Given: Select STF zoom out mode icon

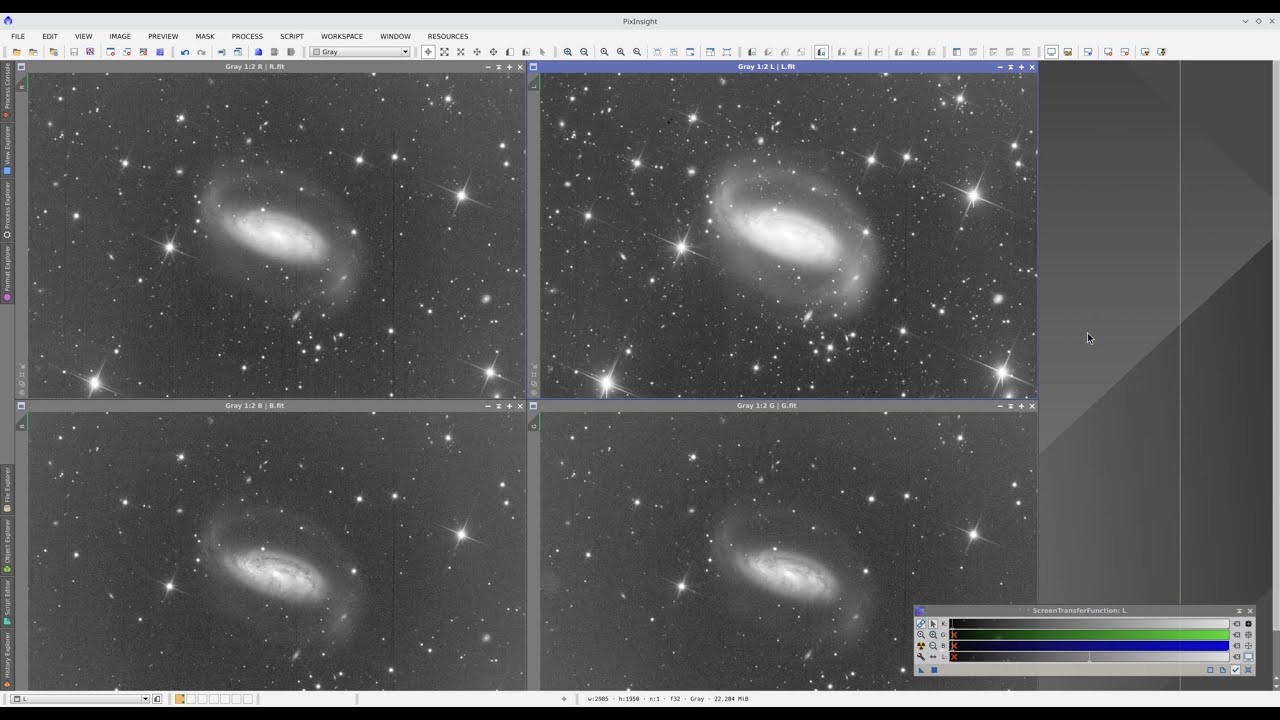Looking at the screenshot, I should click(x=933, y=646).
